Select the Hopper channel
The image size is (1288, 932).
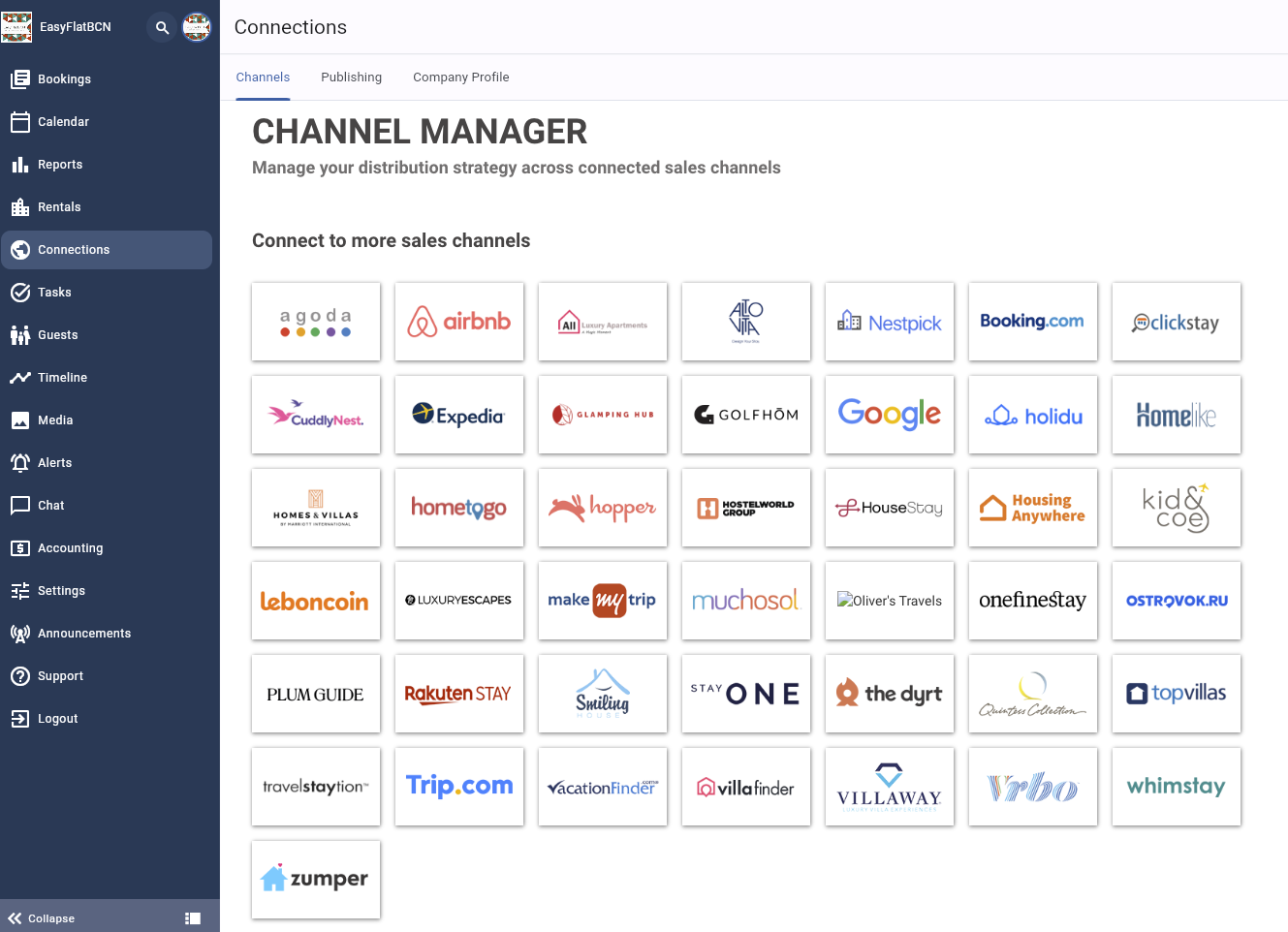coord(603,508)
